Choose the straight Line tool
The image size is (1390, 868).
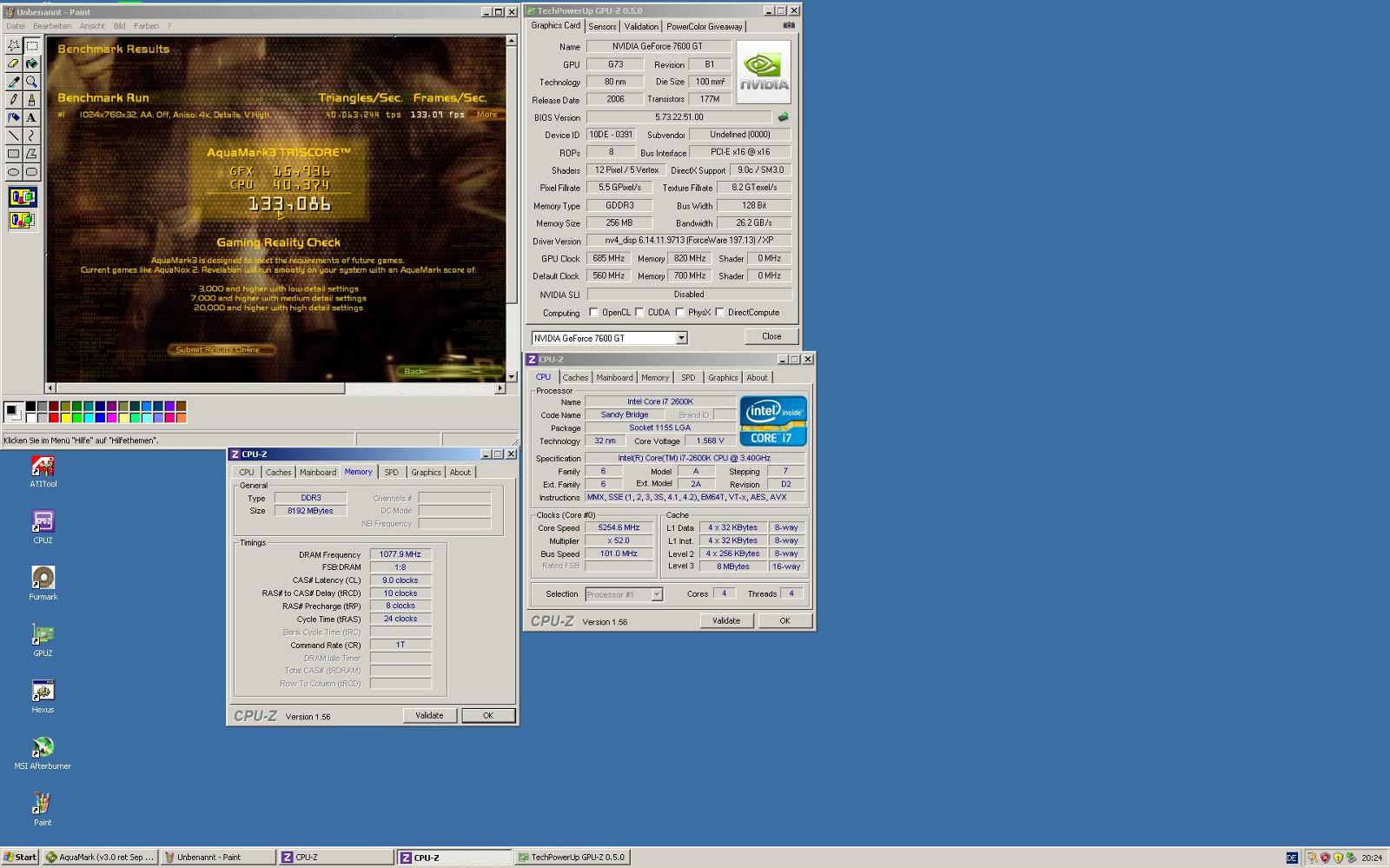coord(13,136)
